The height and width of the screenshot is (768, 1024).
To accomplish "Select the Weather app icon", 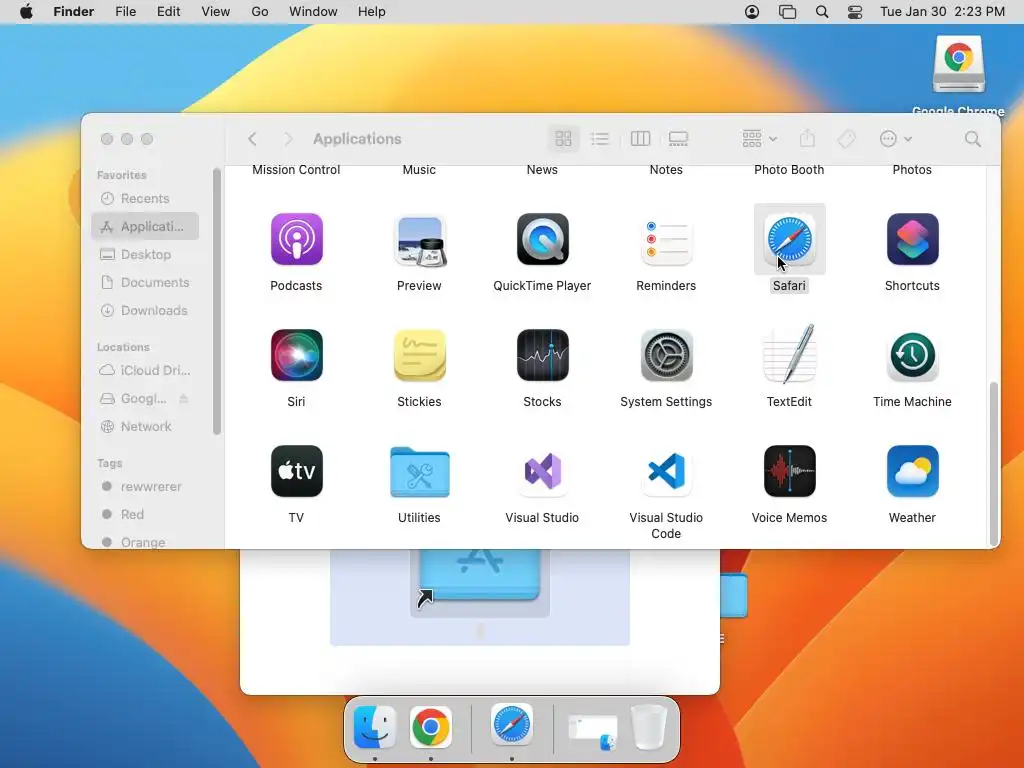I will 912,472.
